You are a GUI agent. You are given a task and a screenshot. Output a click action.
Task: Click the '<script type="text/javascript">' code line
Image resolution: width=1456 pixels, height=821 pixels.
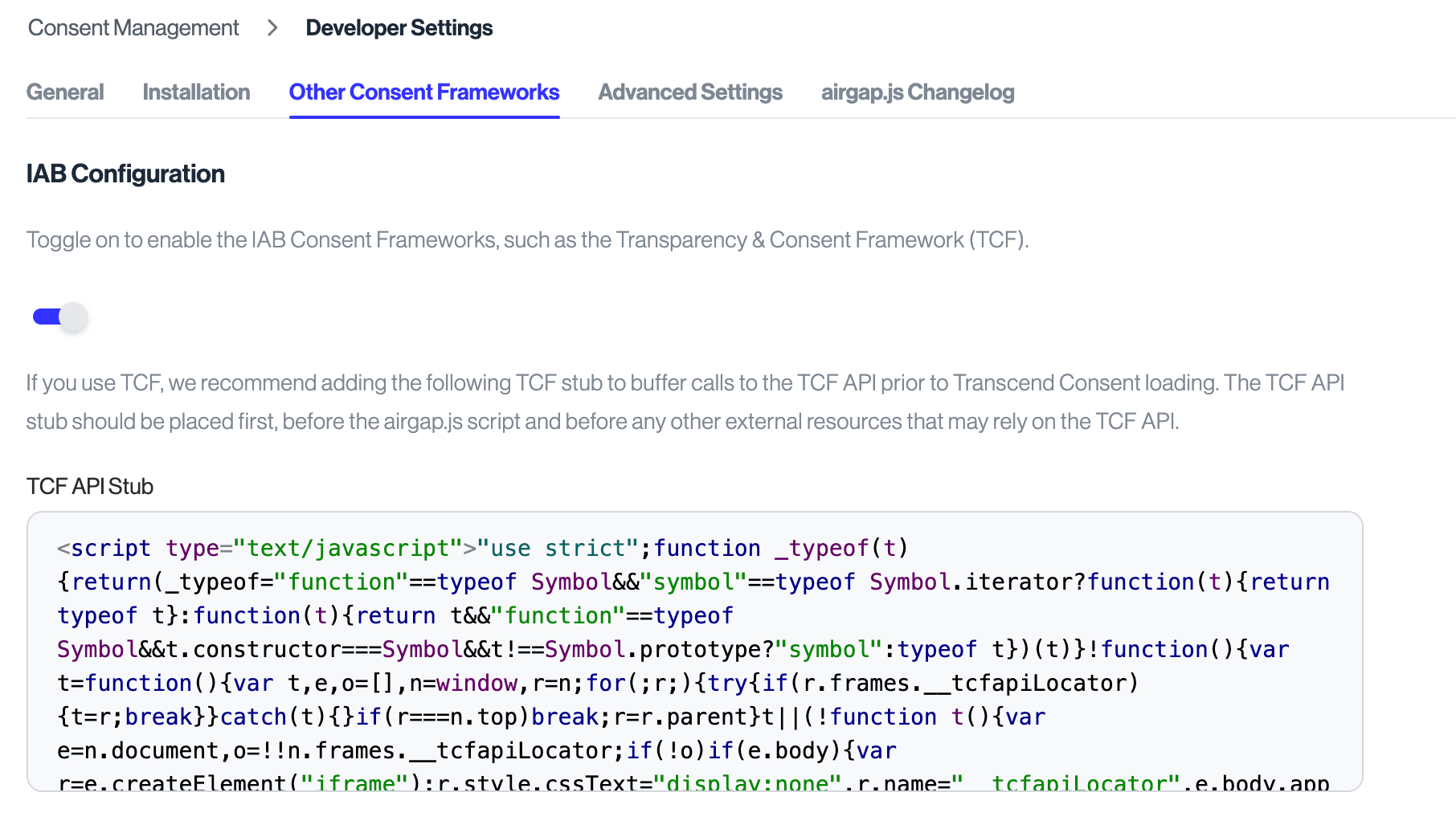[x=482, y=548]
